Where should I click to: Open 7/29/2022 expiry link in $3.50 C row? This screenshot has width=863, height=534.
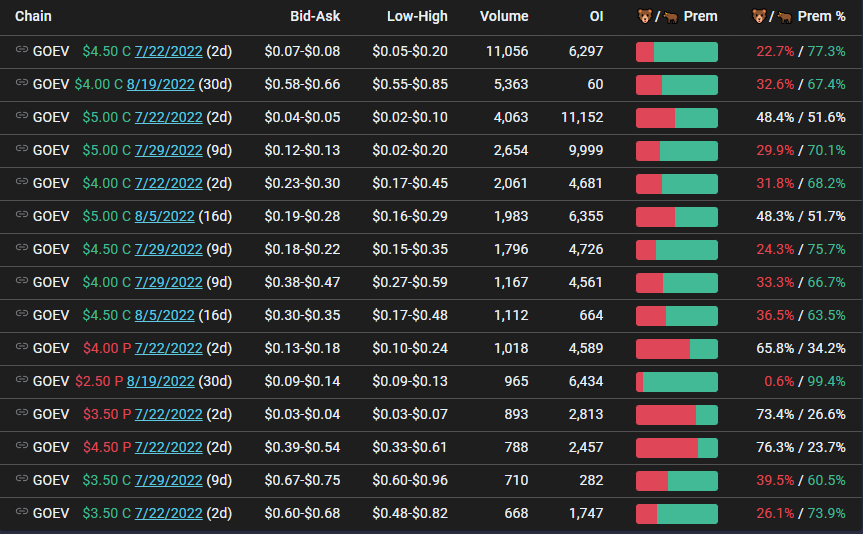(168, 481)
